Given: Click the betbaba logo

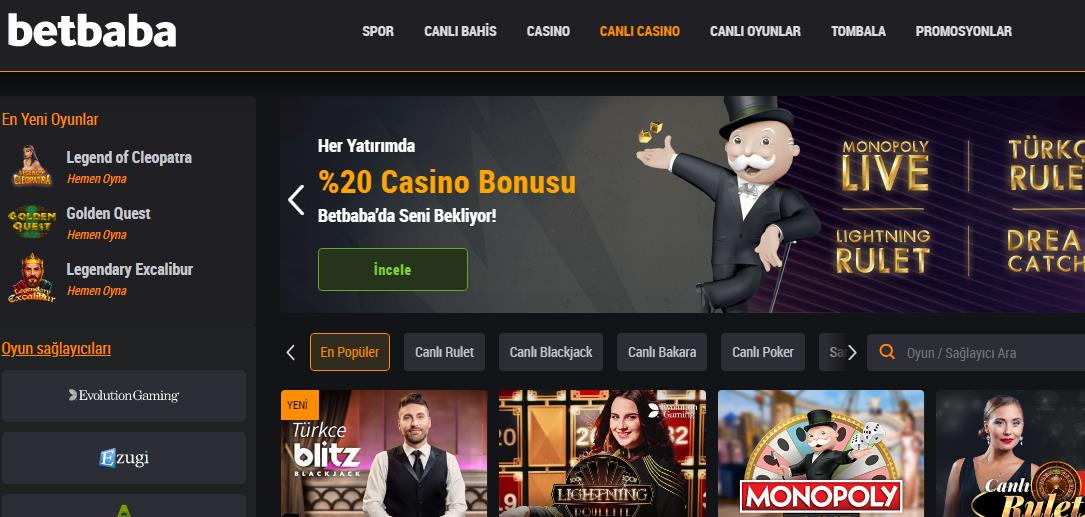Looking at the screenshot, I should pos(91,31).
